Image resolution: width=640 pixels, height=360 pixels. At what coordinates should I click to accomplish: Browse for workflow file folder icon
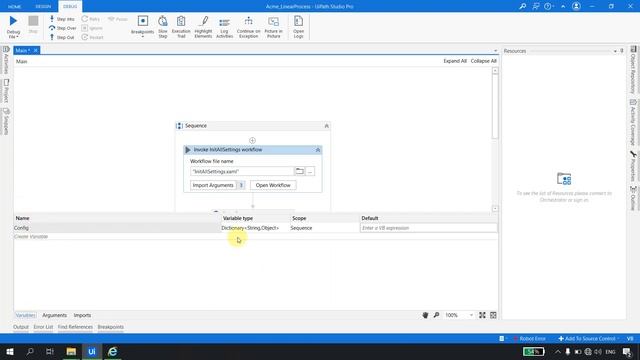click(x=300, y=171)
